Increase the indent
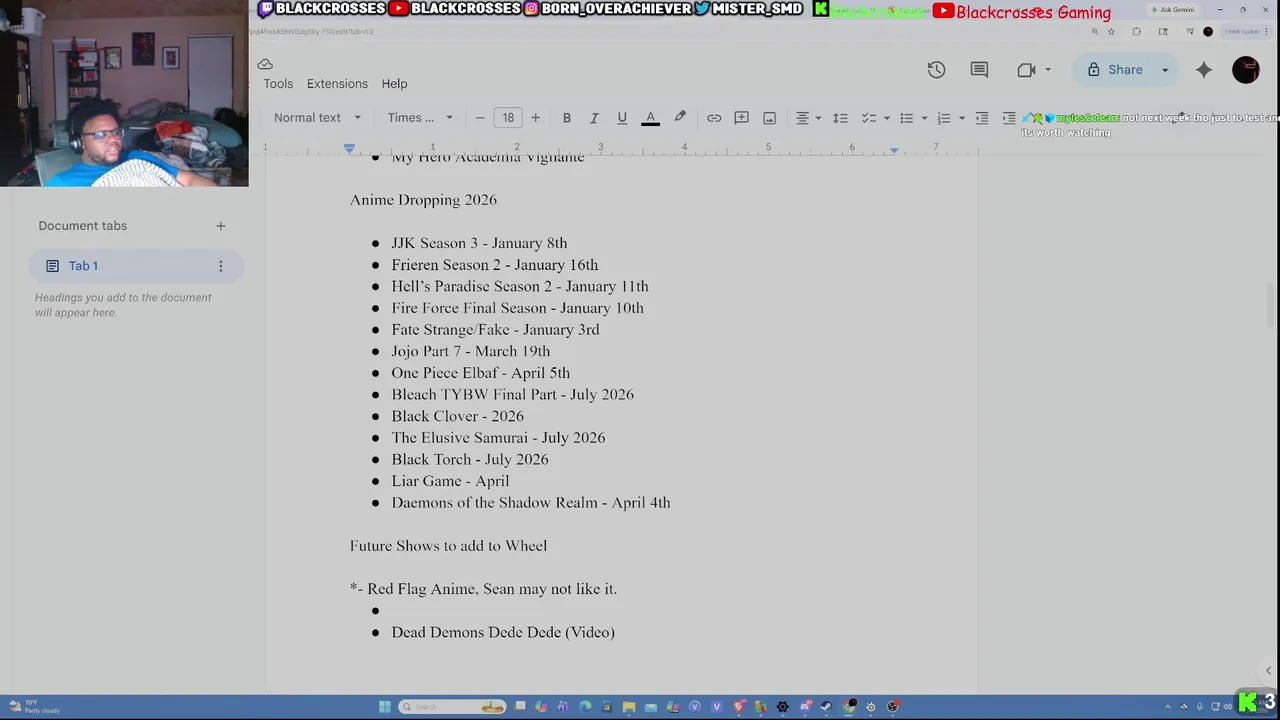This screenshot has height=720, width=1280. click(1009, 118)
